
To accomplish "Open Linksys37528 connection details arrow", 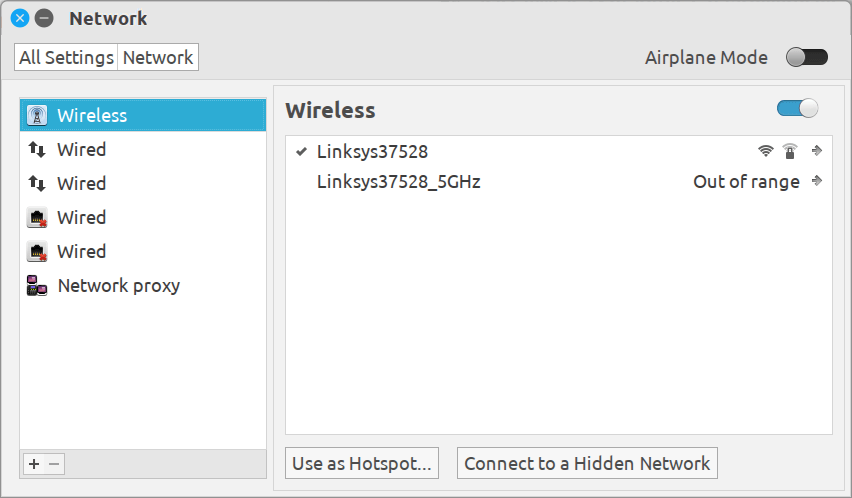I will (x=817, y=151).
